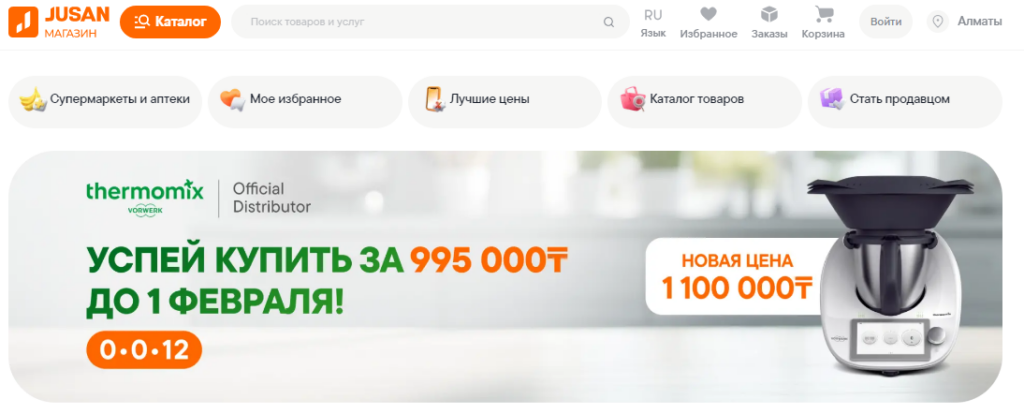Click the Войти login button
This screenshot has width=1024, height=414.
coord(886,22)
